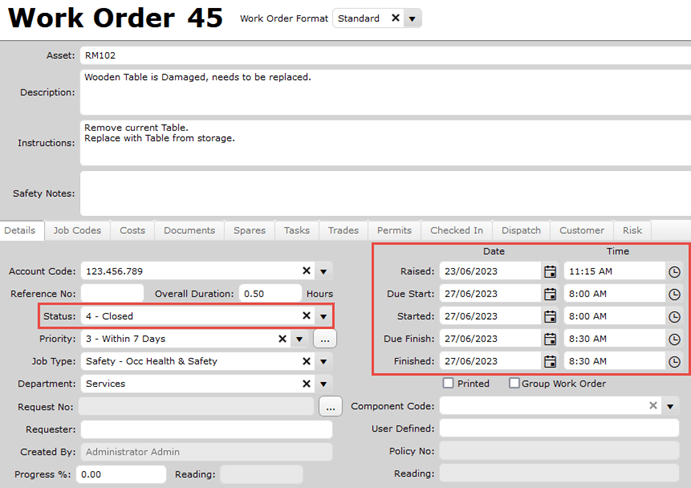Click the Raised time field 11:15 AM
The height and width of the screenshot is (488, 691).
[614, 272]
